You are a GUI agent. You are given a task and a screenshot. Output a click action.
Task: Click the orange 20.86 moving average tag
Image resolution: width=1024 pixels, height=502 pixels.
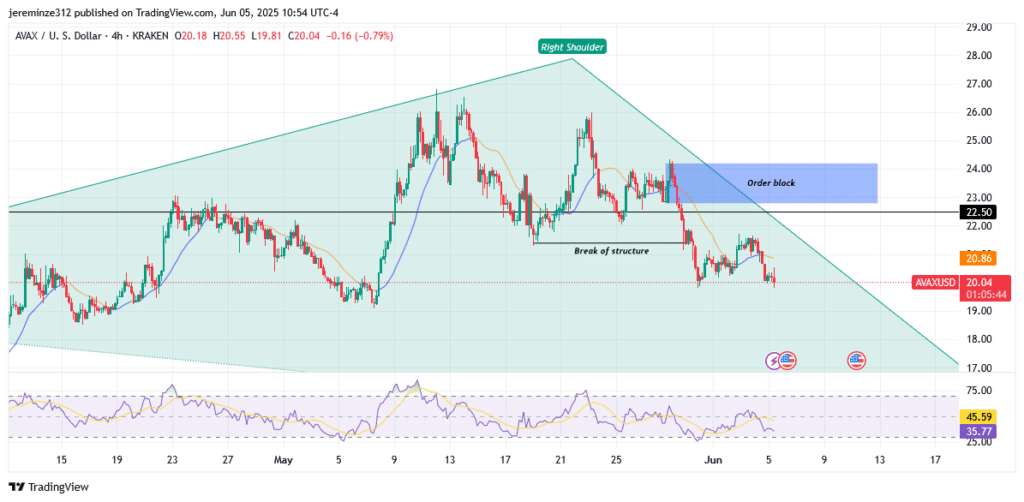pyautogui.click(x=977, y=259)
